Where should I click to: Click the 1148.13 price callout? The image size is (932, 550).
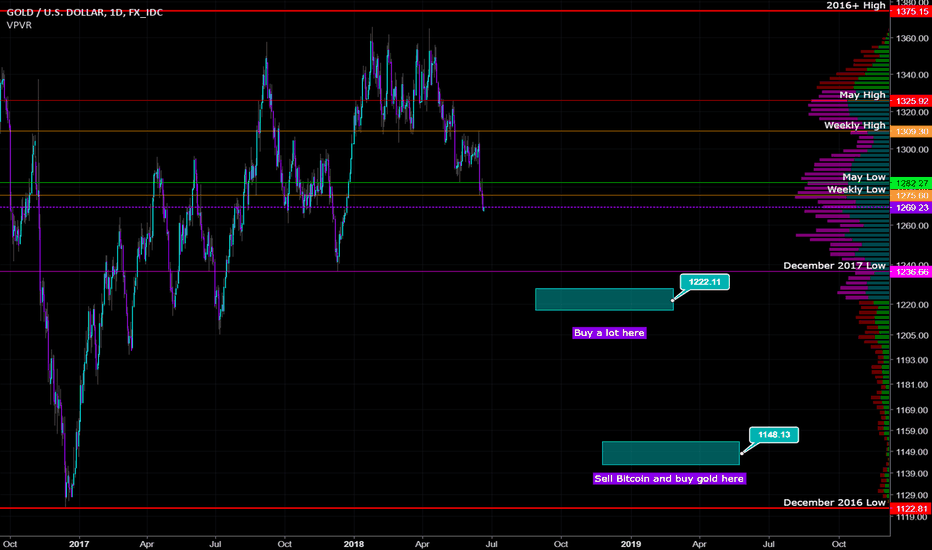(774, 435)
